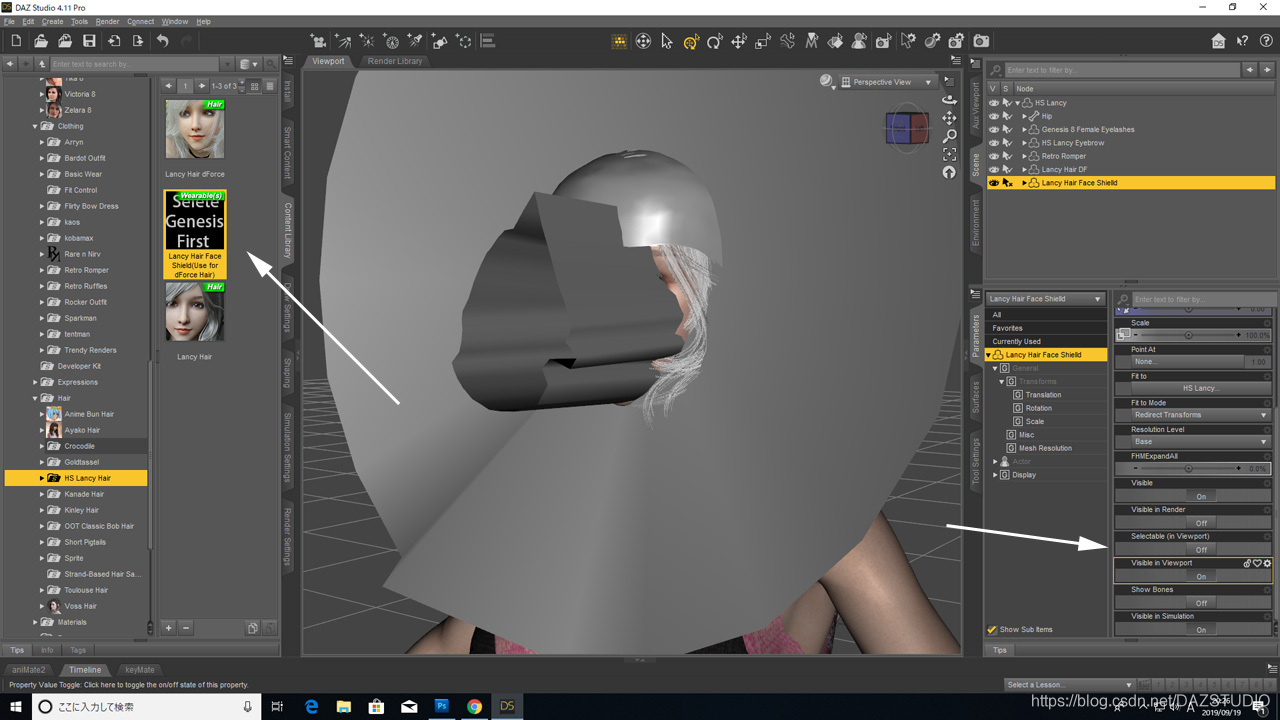
Task: Select the Scale tool icon
Action: (x=763, y=41)
